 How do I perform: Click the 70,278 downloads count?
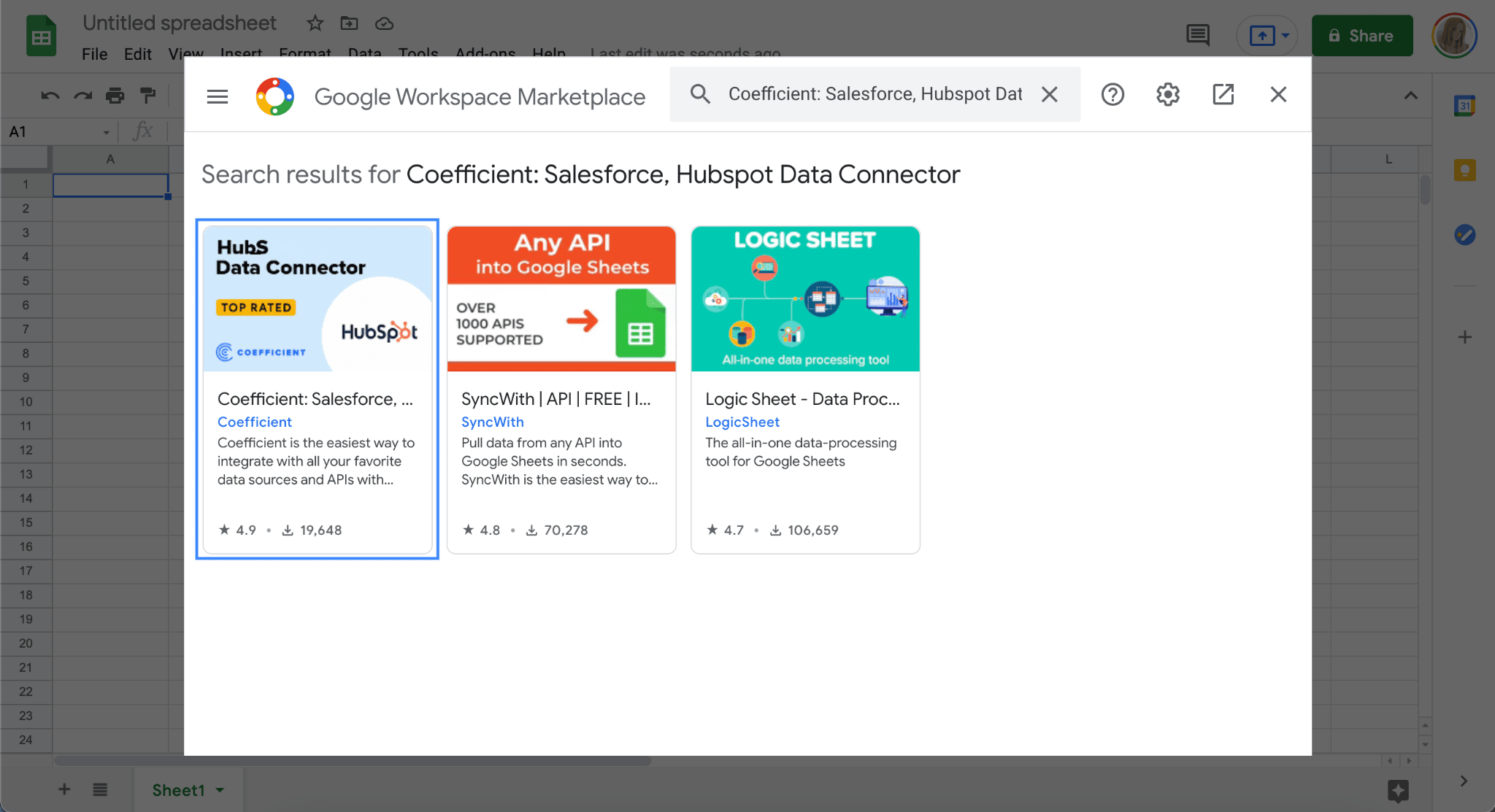coord(557,530)
